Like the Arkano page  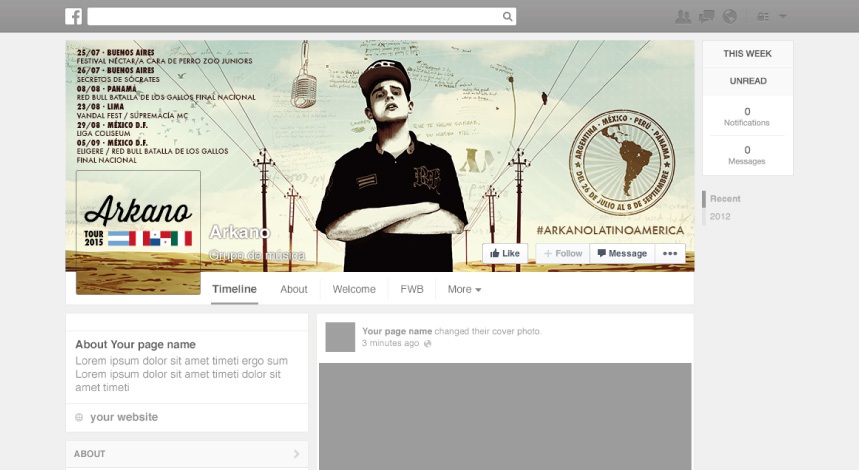click(x=505, y=254)
